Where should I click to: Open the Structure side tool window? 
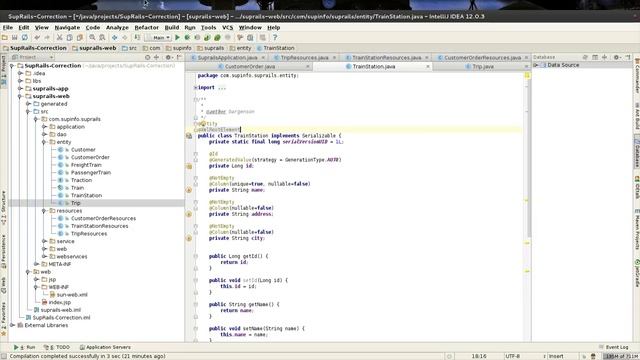(x=4, y=207)
